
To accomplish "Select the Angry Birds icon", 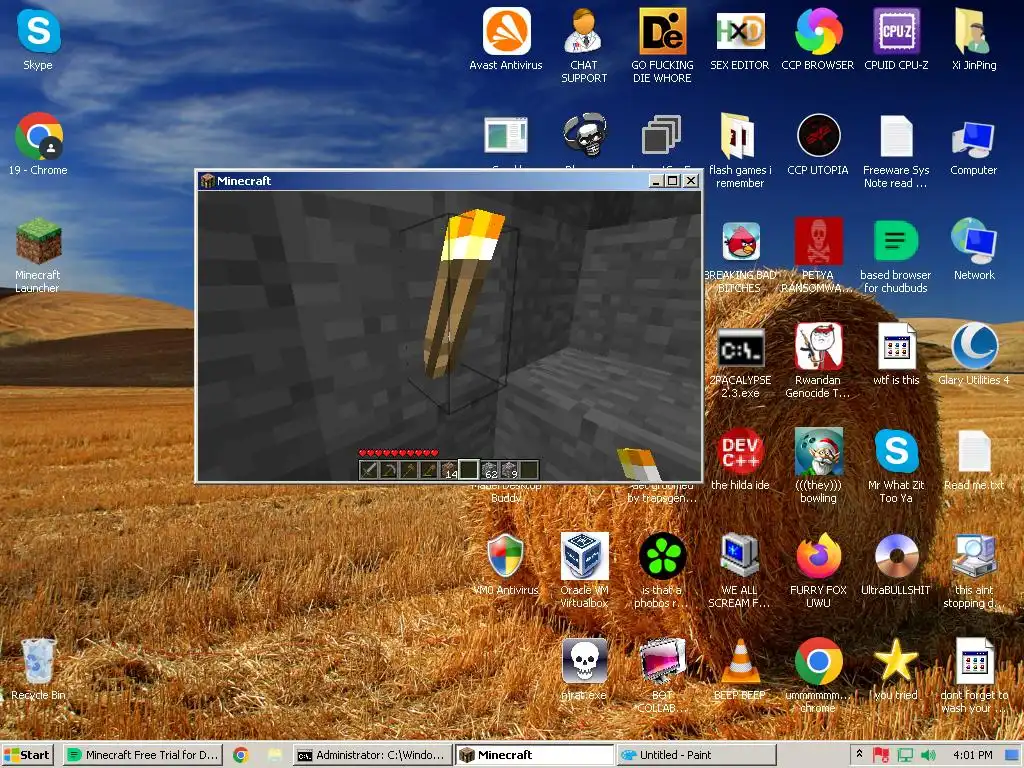I will (741, 241).
